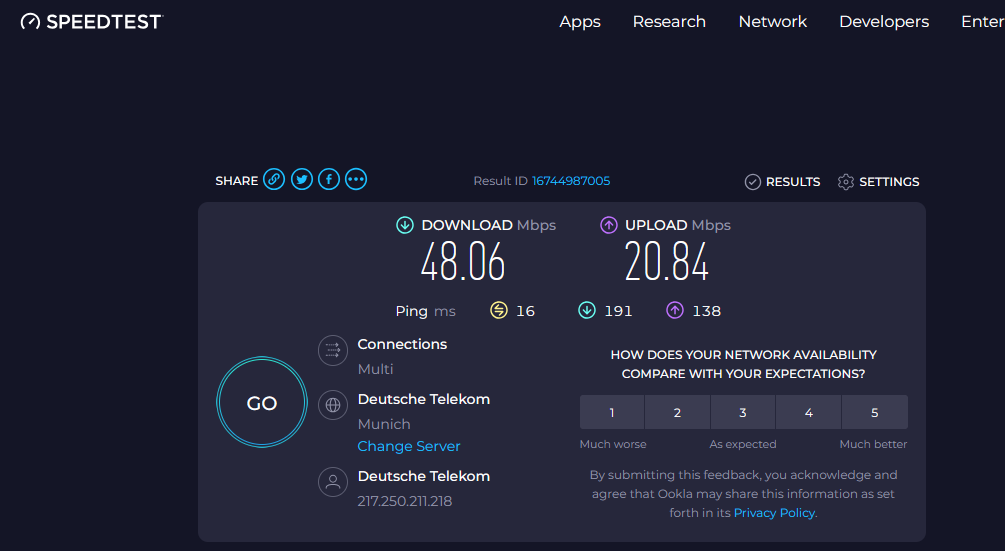Click the yellow idle ping icon
Viewport: 1005px width, 551px height.
[x=499, y=311]
